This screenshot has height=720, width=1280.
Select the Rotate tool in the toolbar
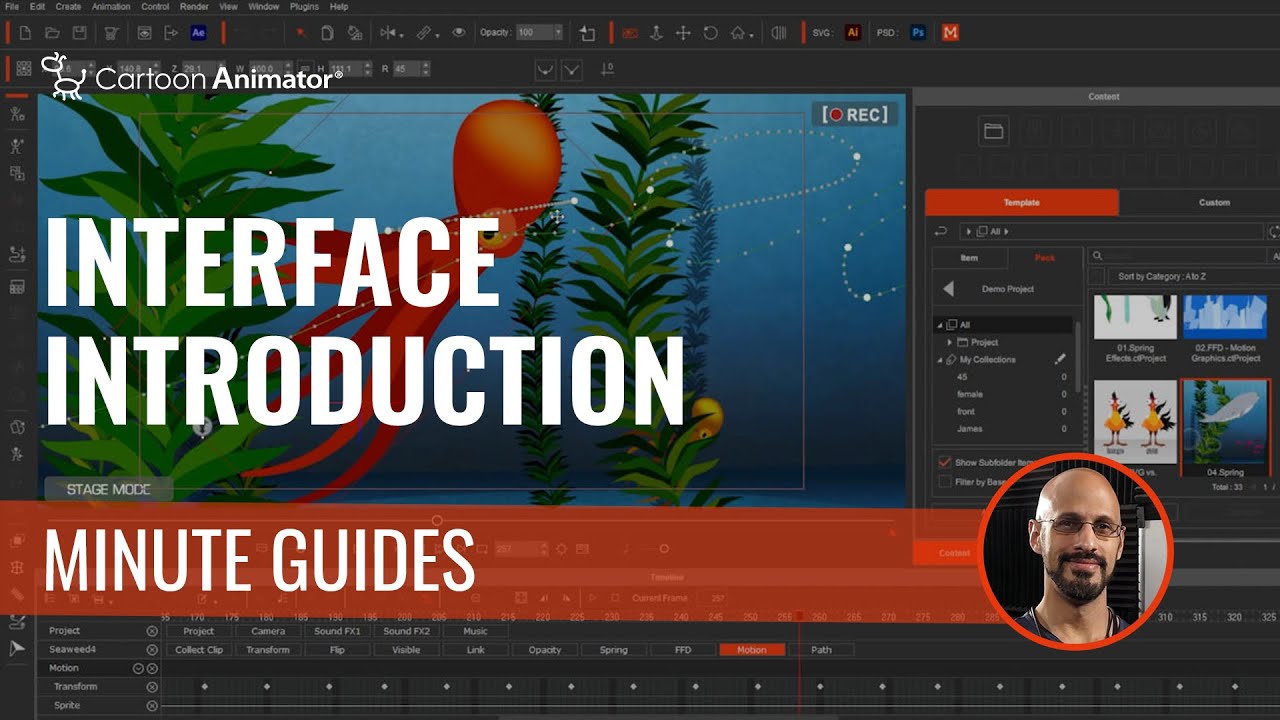pos(710,33)
